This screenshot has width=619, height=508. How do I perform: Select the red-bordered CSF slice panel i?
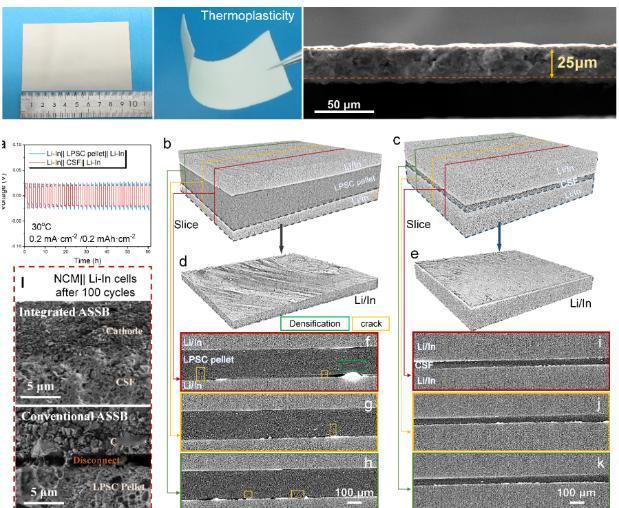511,361
